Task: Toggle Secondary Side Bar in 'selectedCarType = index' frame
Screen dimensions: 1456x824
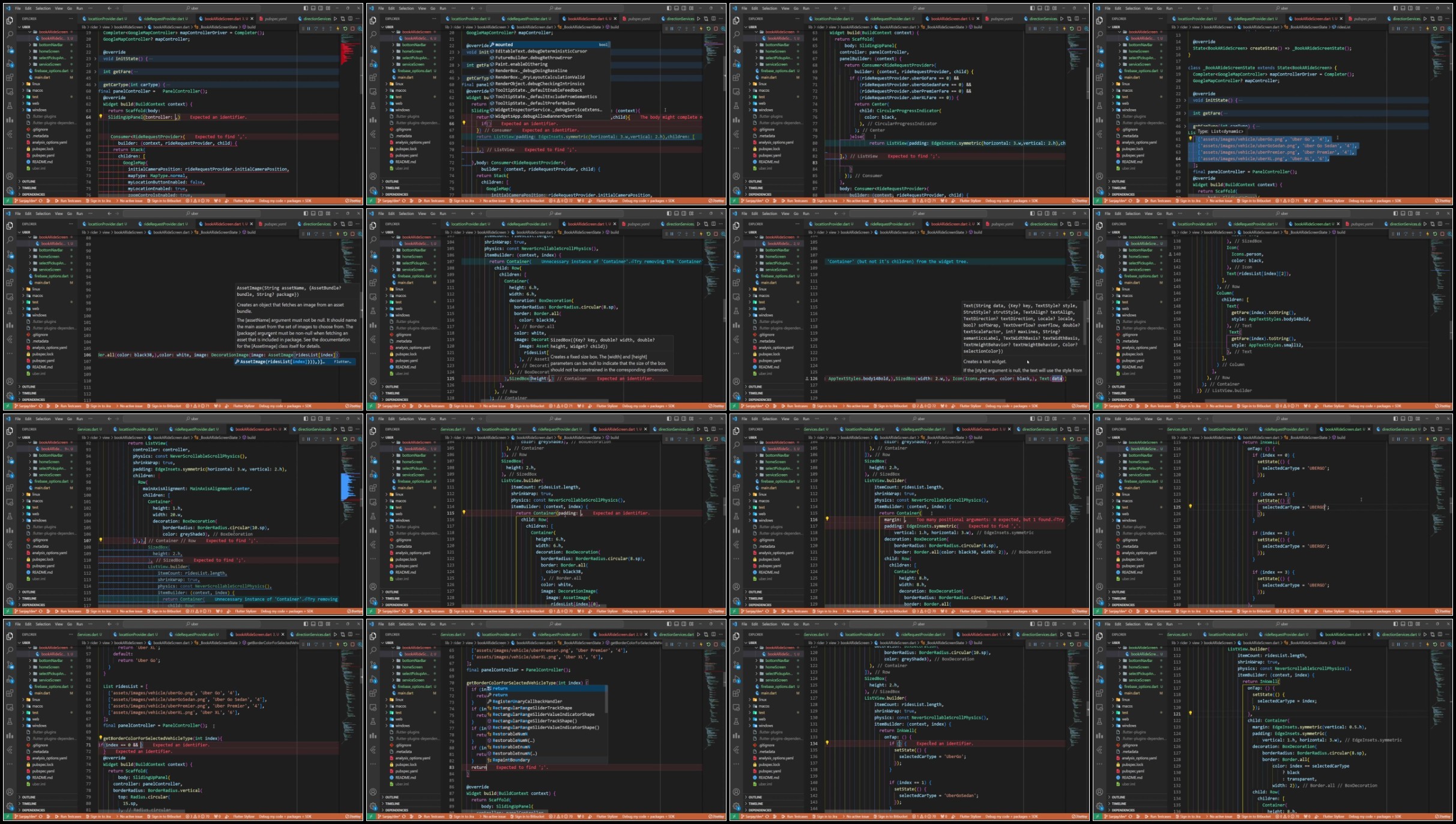Action: click(1410, 624)
